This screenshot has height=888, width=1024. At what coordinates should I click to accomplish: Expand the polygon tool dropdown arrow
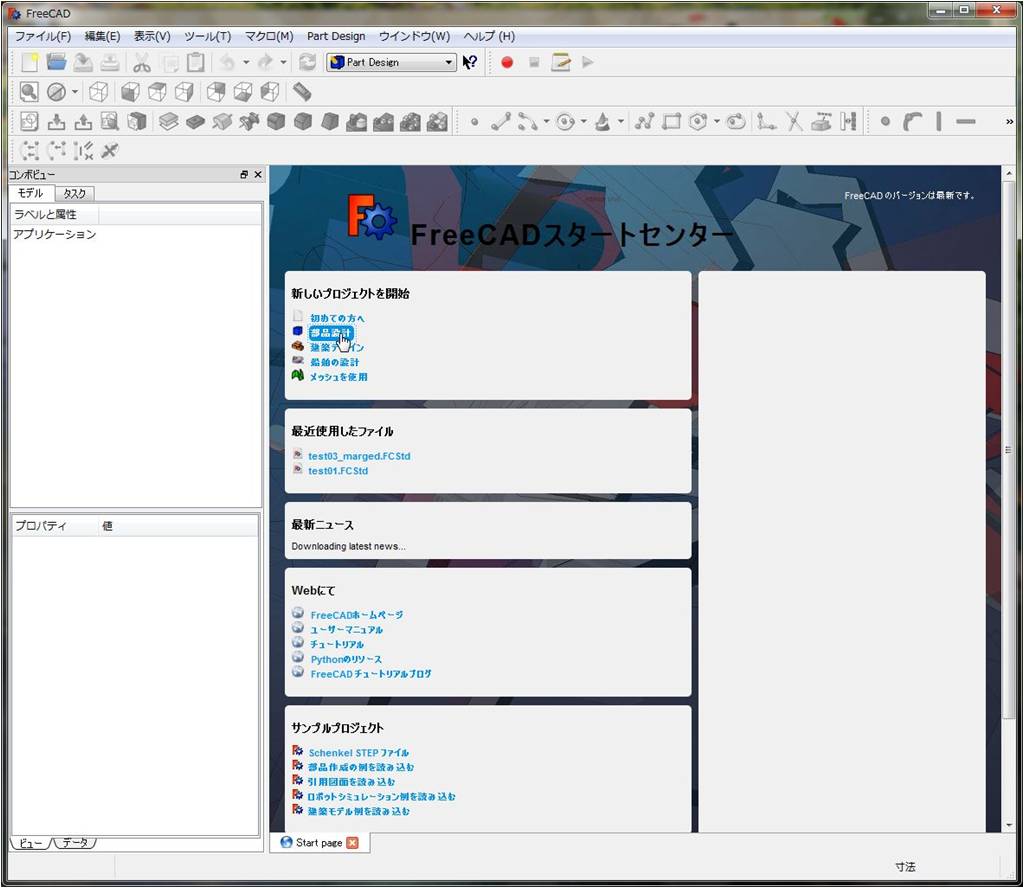(x=716, y=122)
